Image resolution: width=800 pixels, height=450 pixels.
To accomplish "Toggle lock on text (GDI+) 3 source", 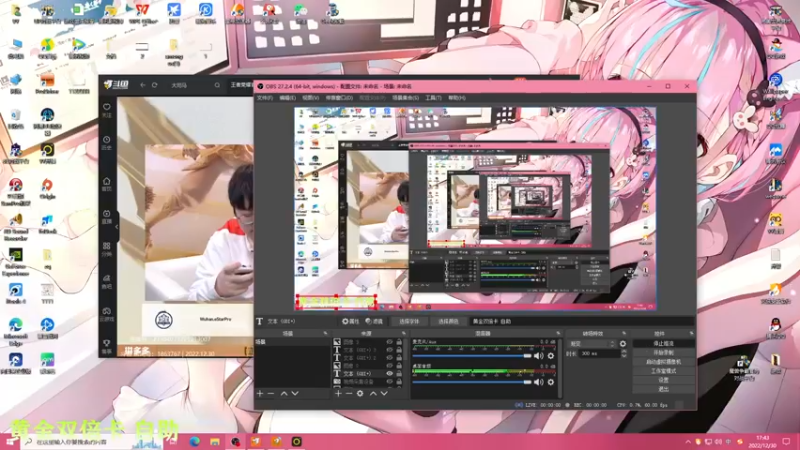I will pyautogui.click(x=399, y=350).
